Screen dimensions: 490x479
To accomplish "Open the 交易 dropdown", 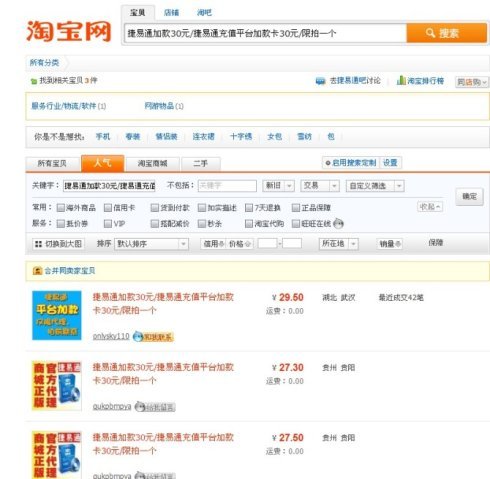I will pyautogui.click(x=320, y=186).
